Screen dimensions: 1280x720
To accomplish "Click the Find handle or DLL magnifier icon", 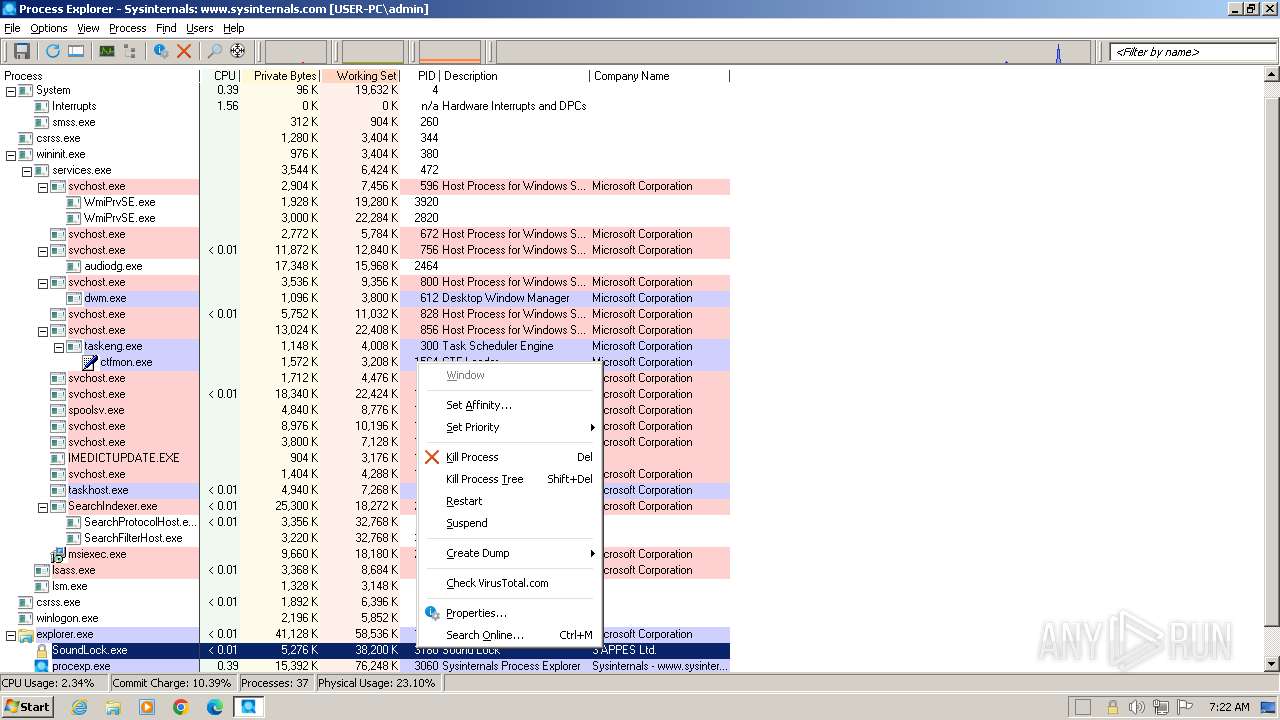I will pyautogui.click(x=214, y=51).
